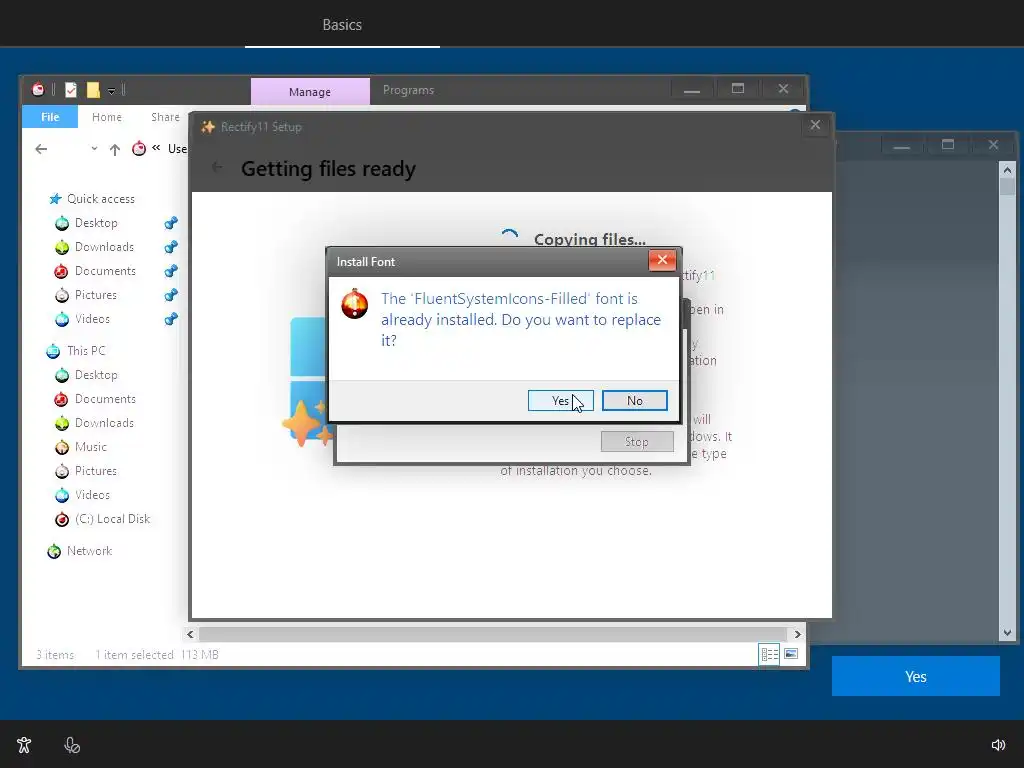Click New folder quick access toolbar icon
This screenshot has width=1024, height=768.
pos(93,90)
